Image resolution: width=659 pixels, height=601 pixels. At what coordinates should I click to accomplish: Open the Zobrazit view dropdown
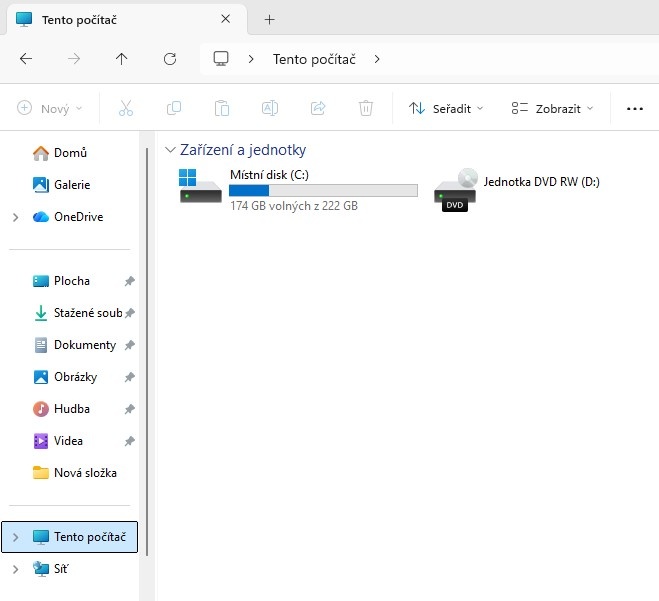(552, 108)
